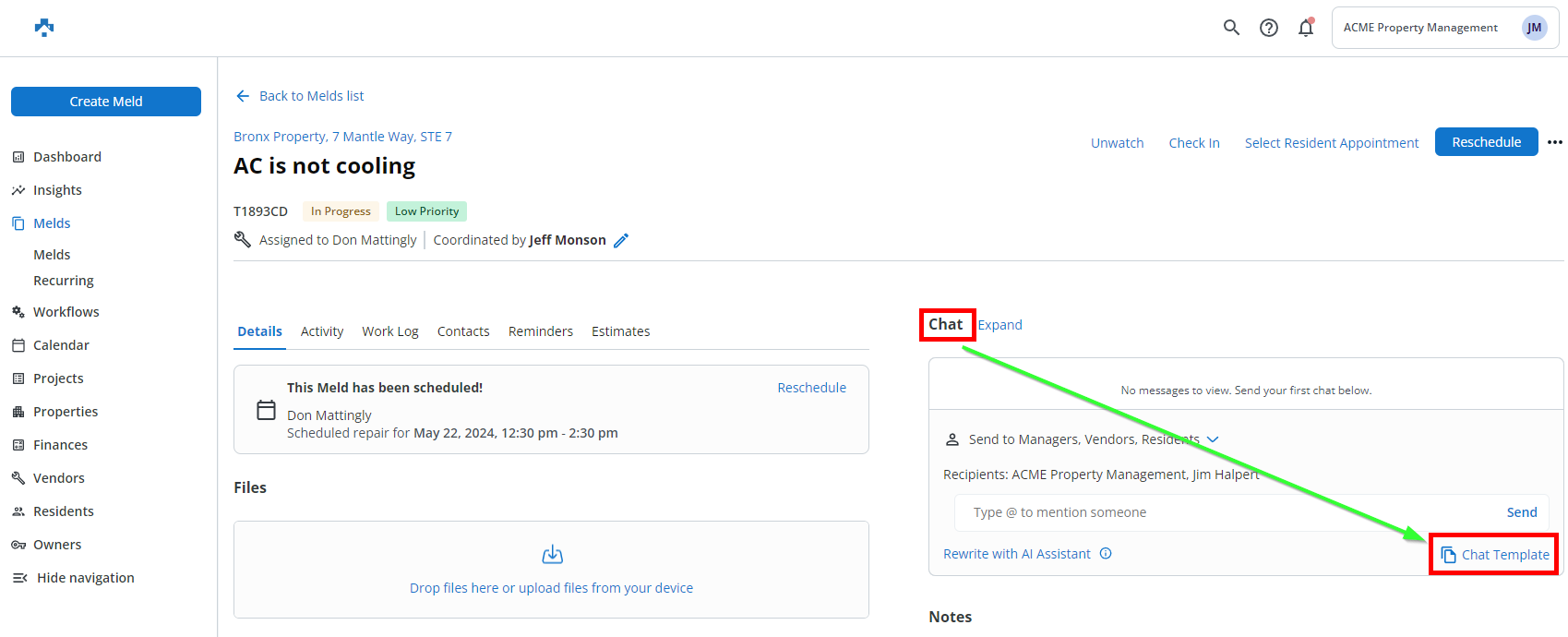This screenshot has width=1568, height=637.
Task: Switch to the Work Log tab
Action: tap(389, 331)
